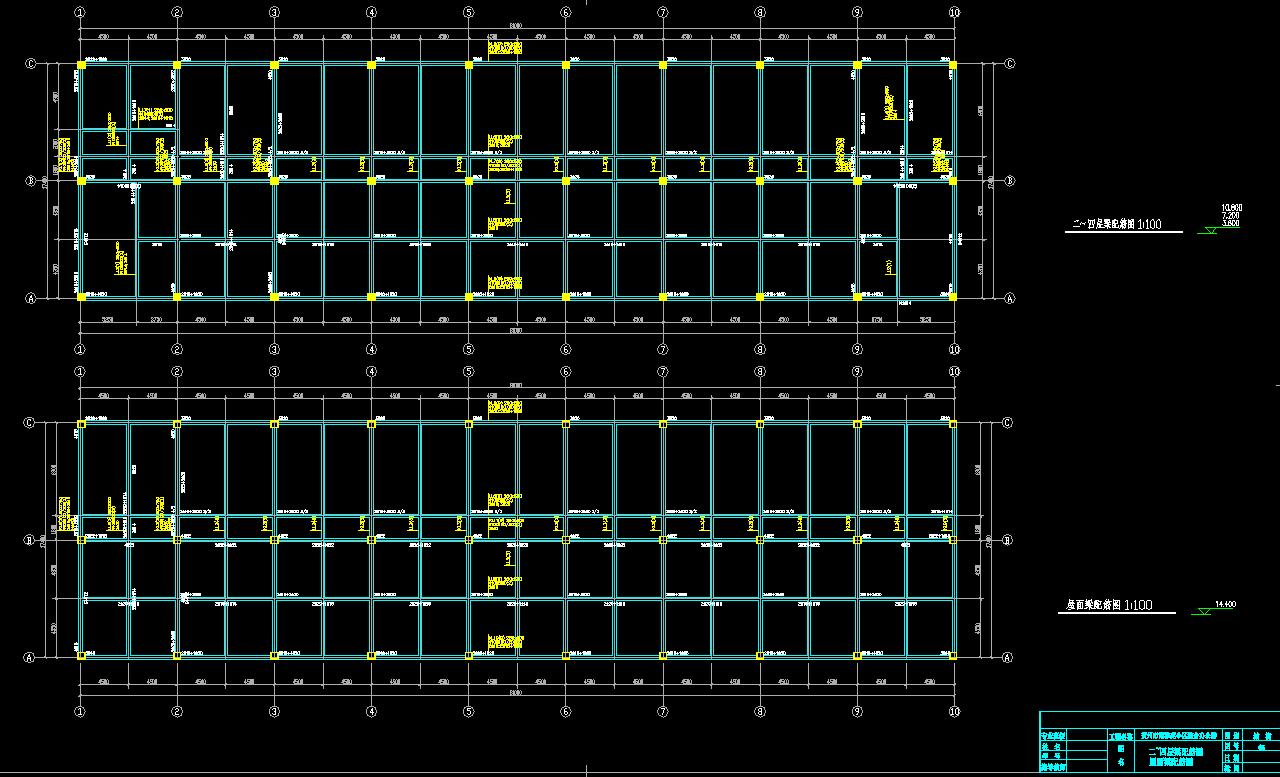
Task: Click axis bubble 1 above the upper plan
Action: 79,13
